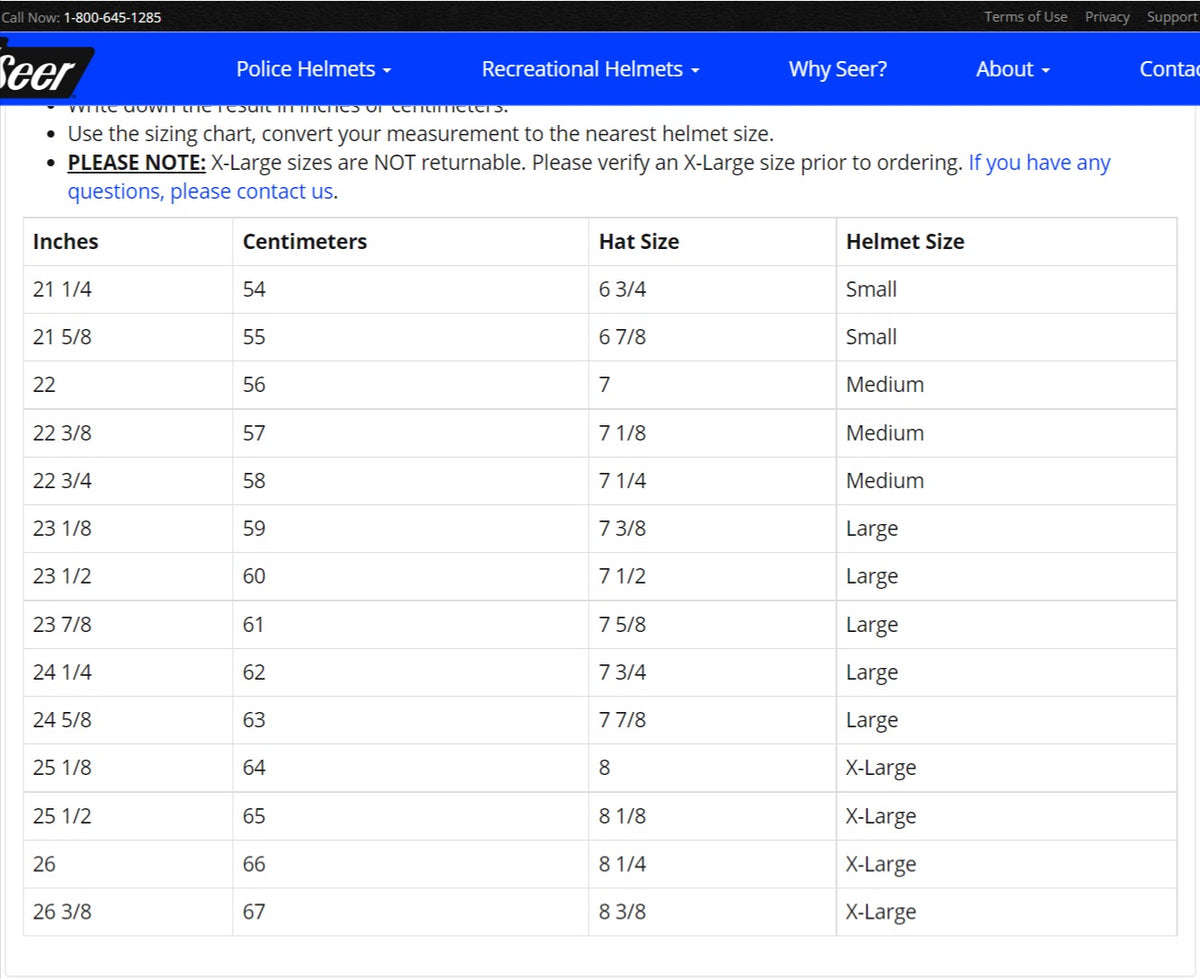This screenshot has width=1200, height=979.
Task: Select the 21 1/4 inches table cell
Action: point(62,289)
